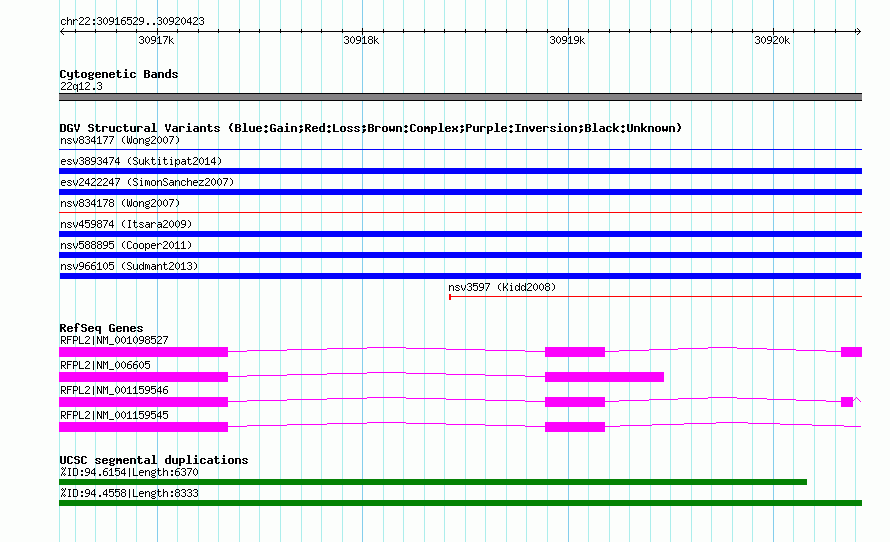Open the nsv834177 (Wong2007) variant label
This screenshot has width=890, height=542.
120,140
